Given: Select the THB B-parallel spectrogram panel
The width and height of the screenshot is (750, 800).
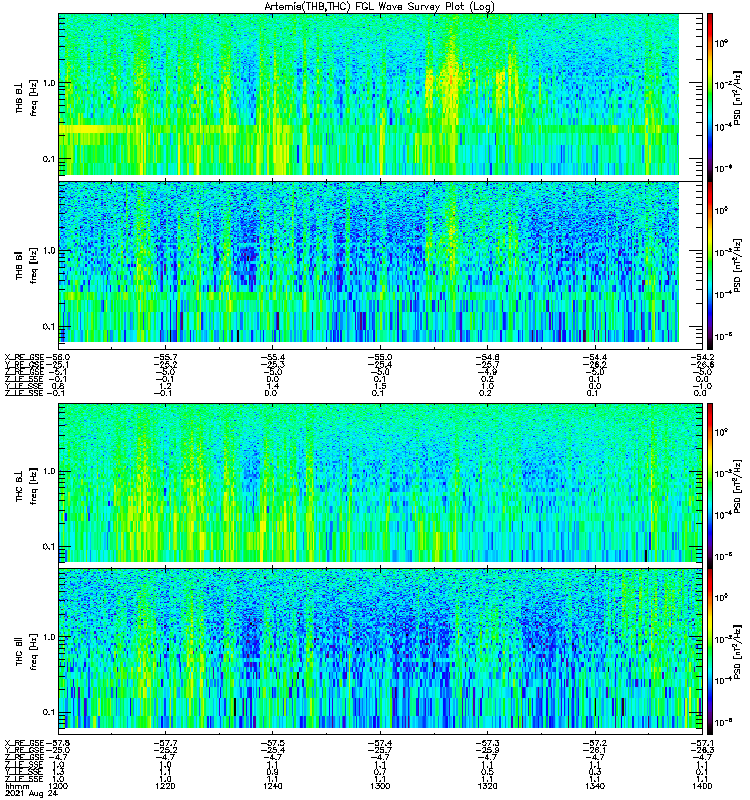Looking at the screenshot, I should click(x=381, y=265).
